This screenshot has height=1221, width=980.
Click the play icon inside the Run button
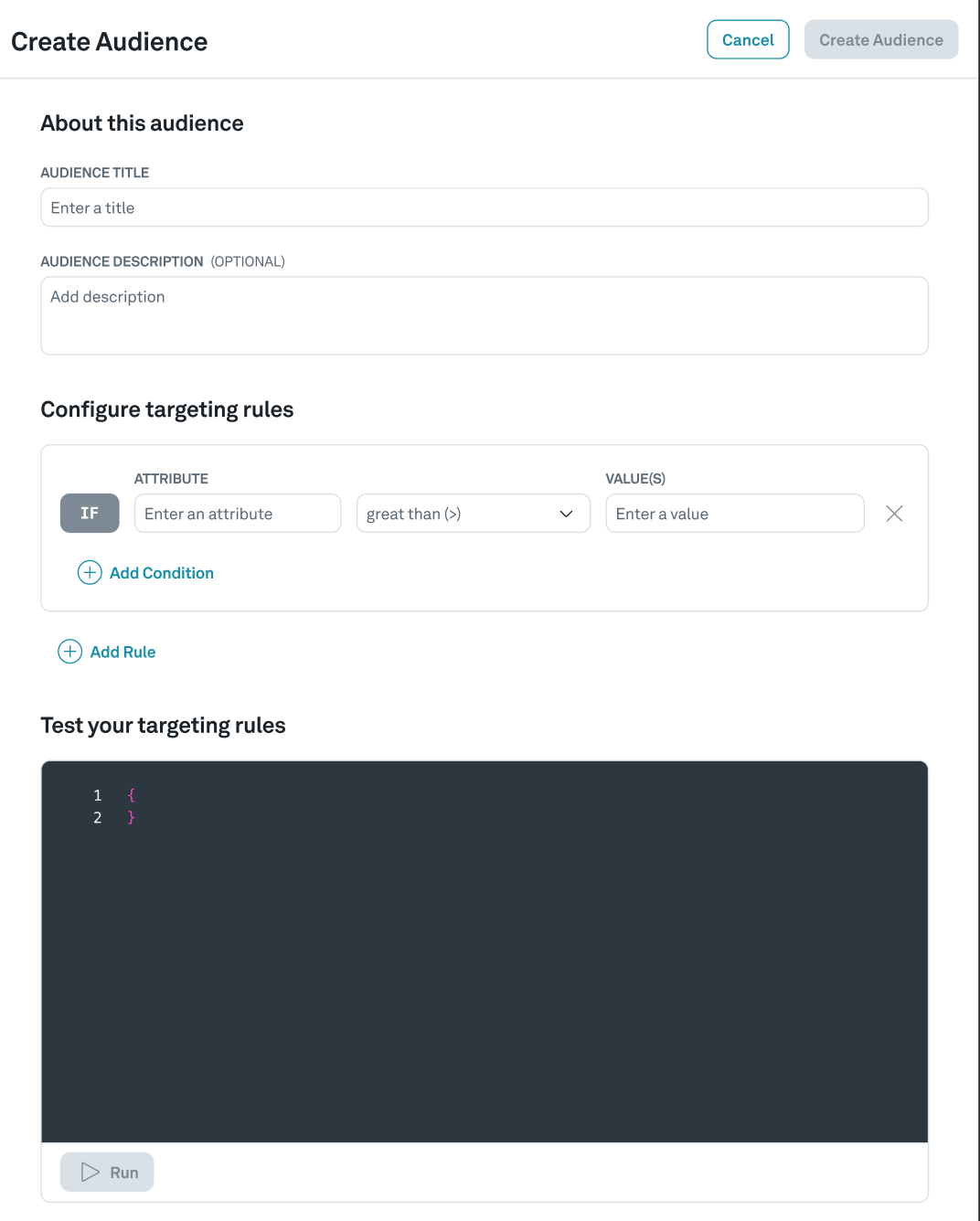pyautogui.click(x=90, y=1172)
